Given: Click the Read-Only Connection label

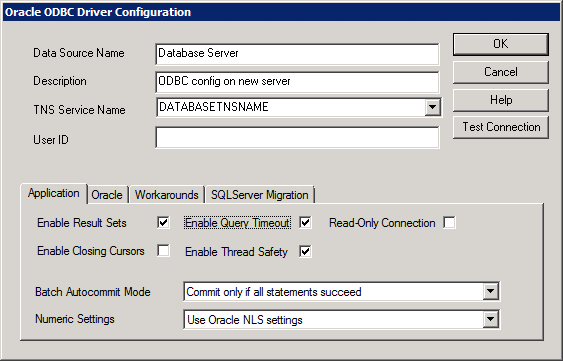Looking at the screenshot, I should click(x=382, y=223).
